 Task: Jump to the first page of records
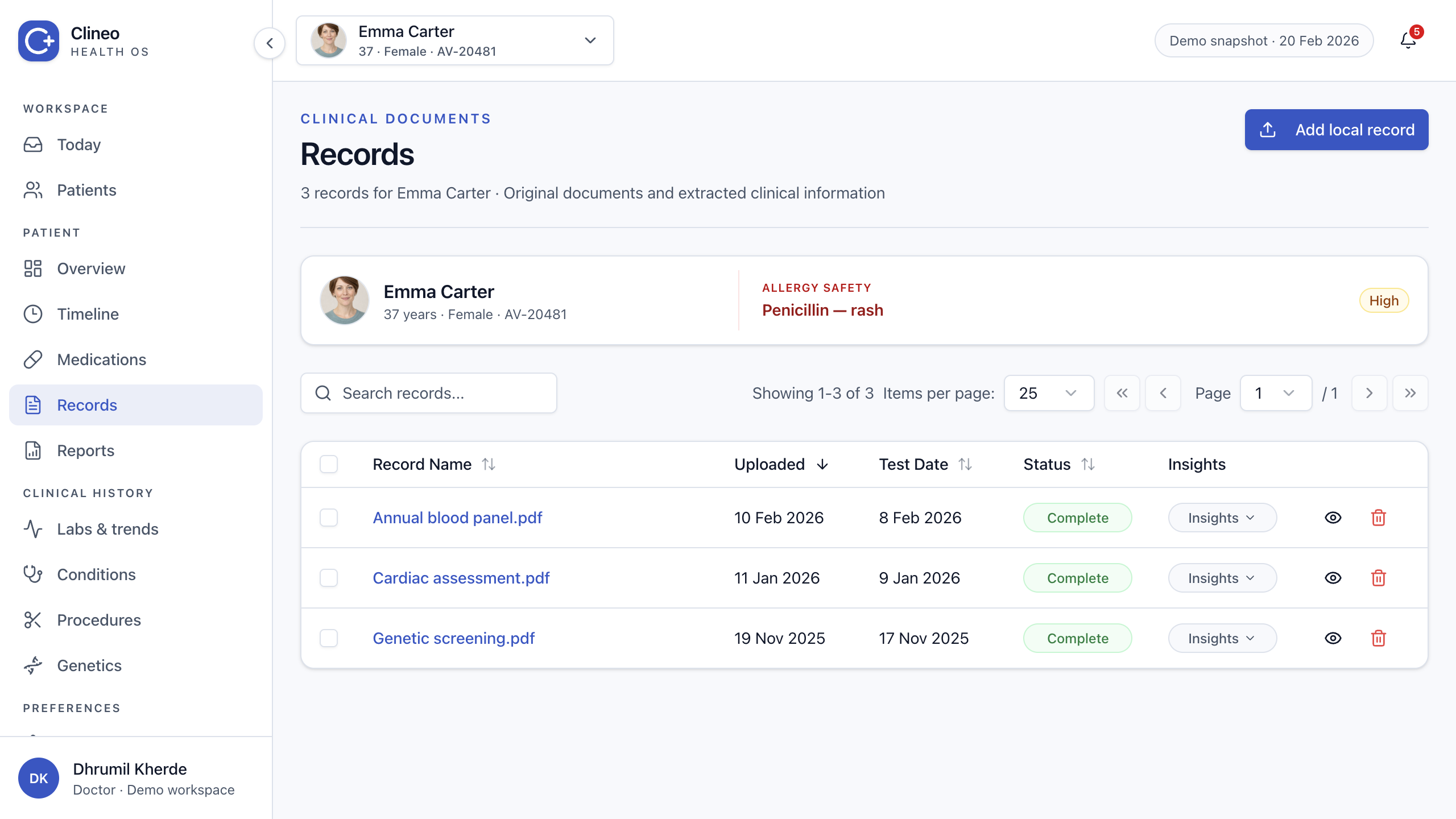pos(1122,393)
